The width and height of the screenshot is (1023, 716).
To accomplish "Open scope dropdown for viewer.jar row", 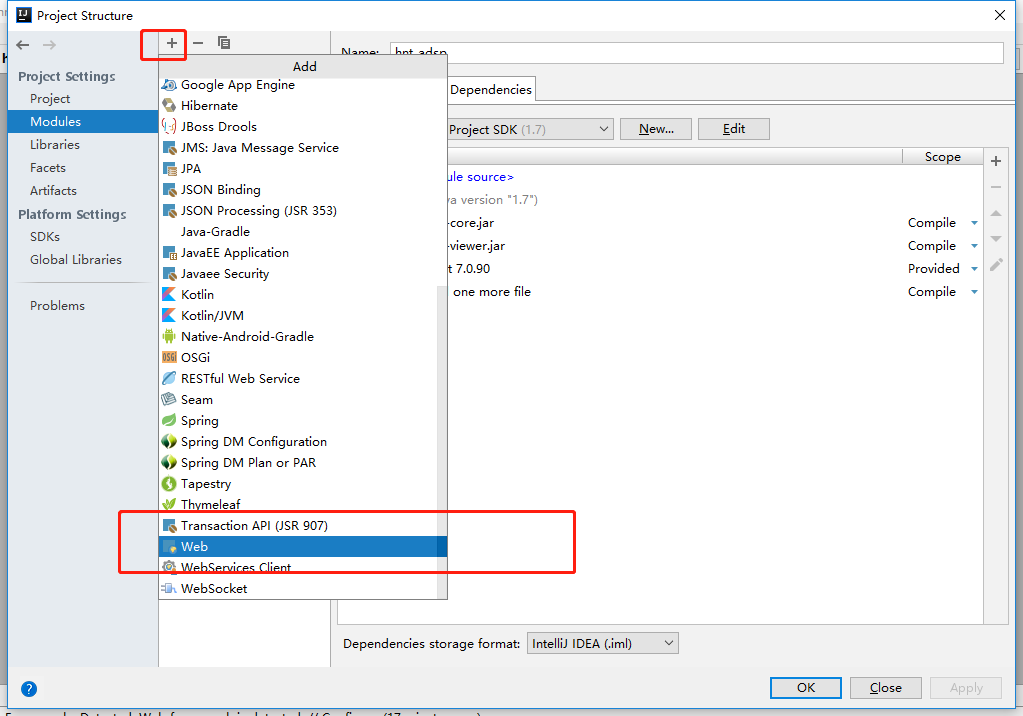I will [x=974, y=246].
